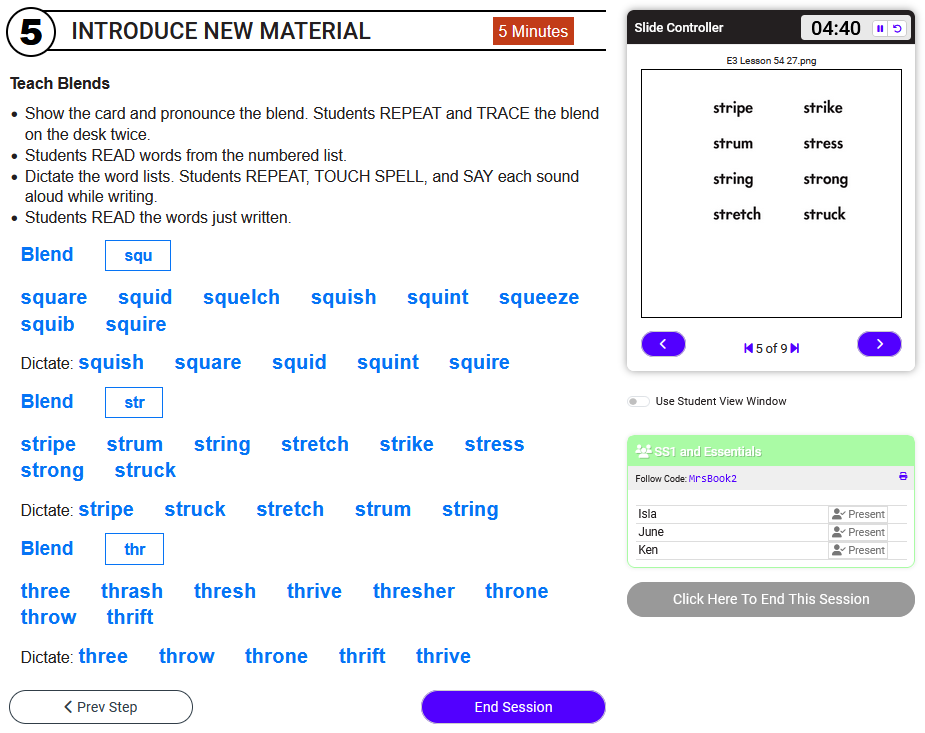Click the printer icon beside the follow code
925x733 pixels.
tap(903, 477)
